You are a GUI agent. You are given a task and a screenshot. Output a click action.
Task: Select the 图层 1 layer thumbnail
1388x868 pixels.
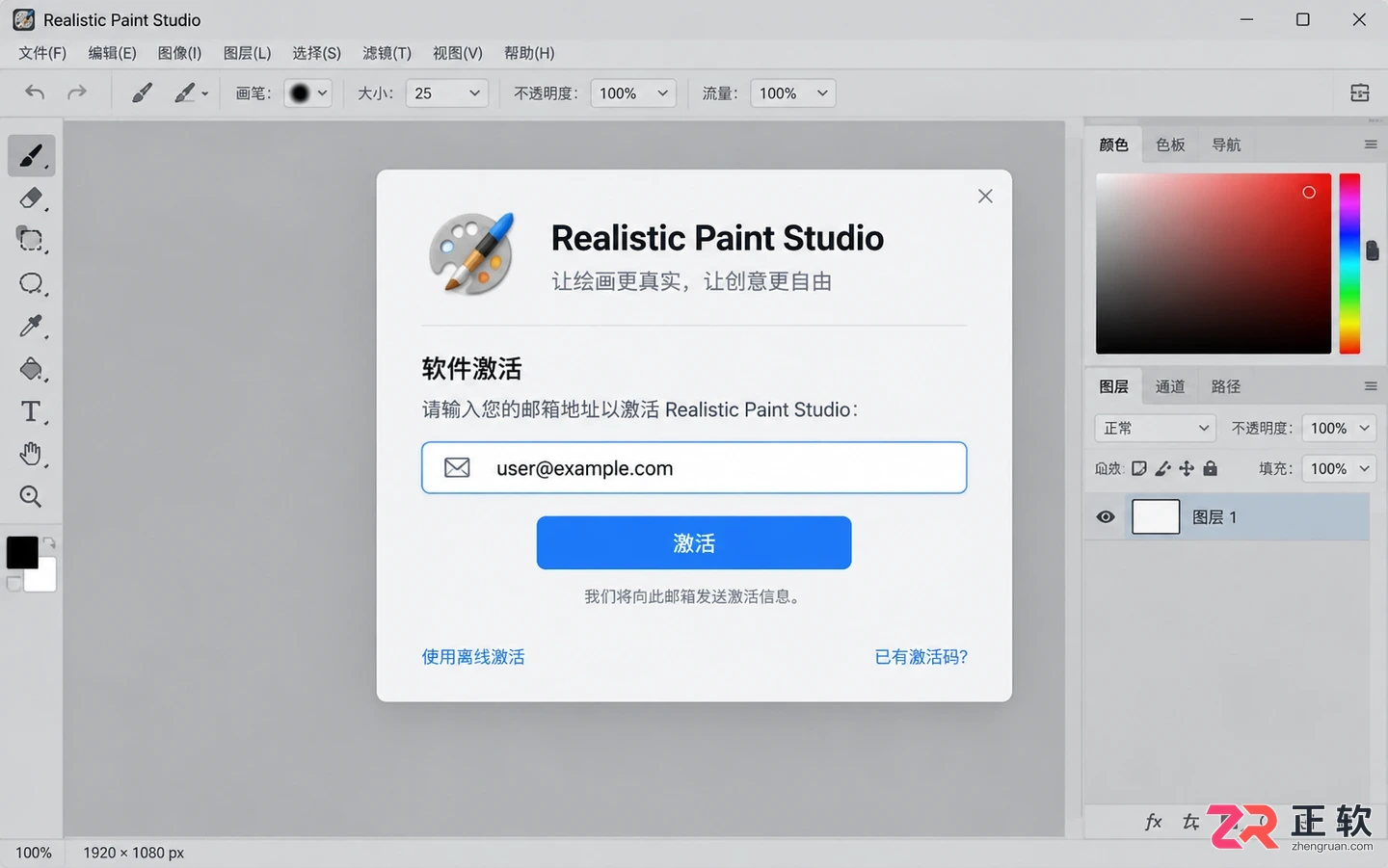1156,517
